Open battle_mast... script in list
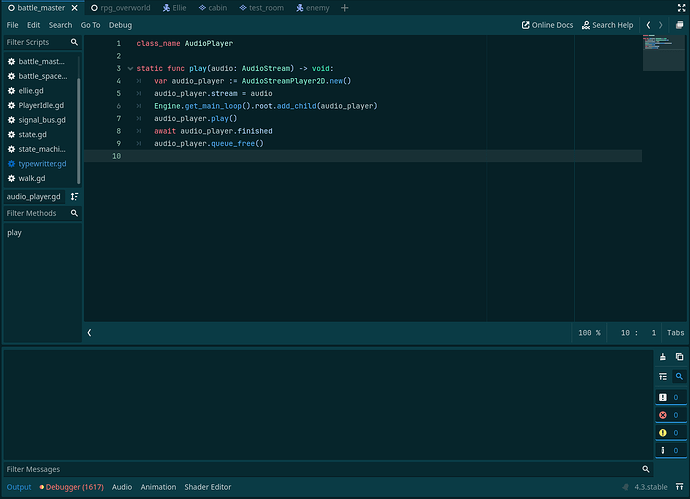Viewport: 690px width, 499px height. 41,62
